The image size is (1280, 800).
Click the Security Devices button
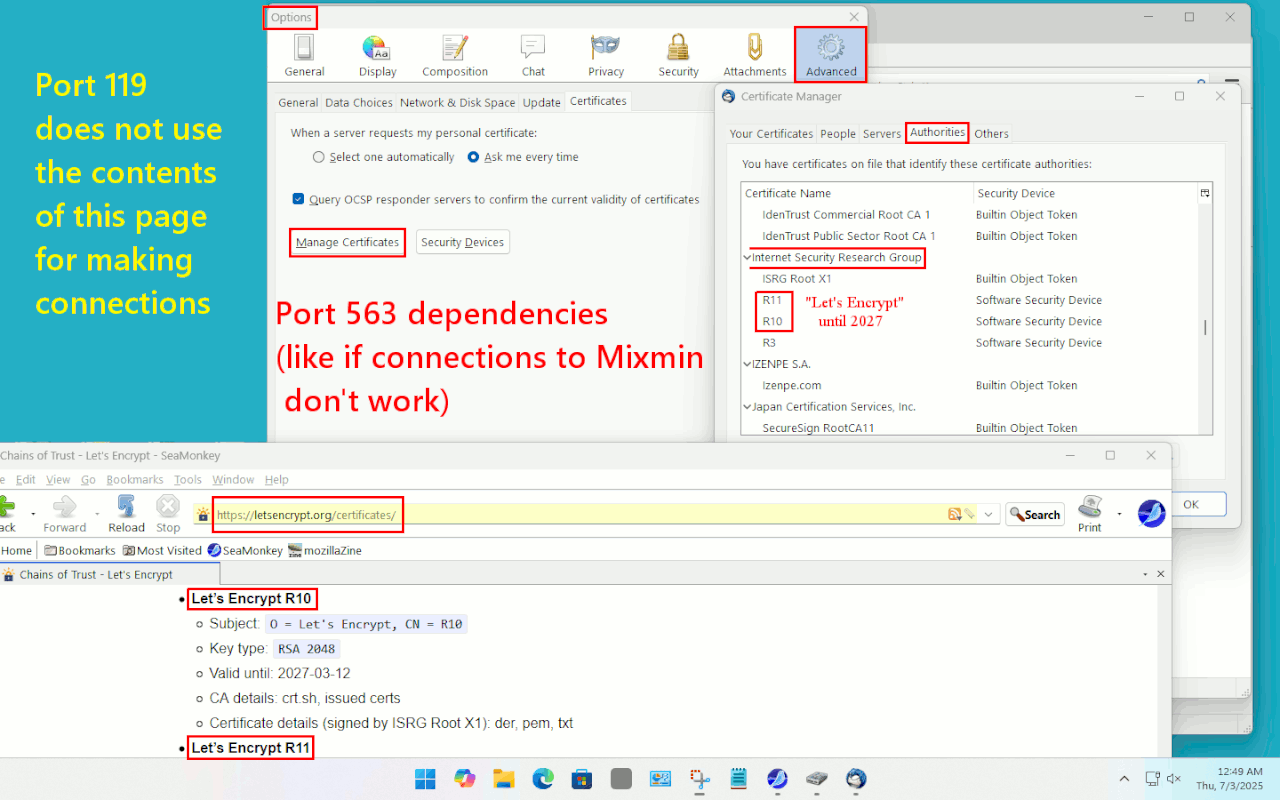click(x=462, y=242)
